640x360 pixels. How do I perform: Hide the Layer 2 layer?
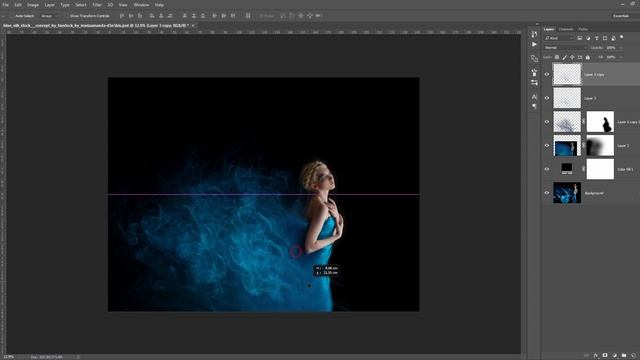(x=547, y=145)
